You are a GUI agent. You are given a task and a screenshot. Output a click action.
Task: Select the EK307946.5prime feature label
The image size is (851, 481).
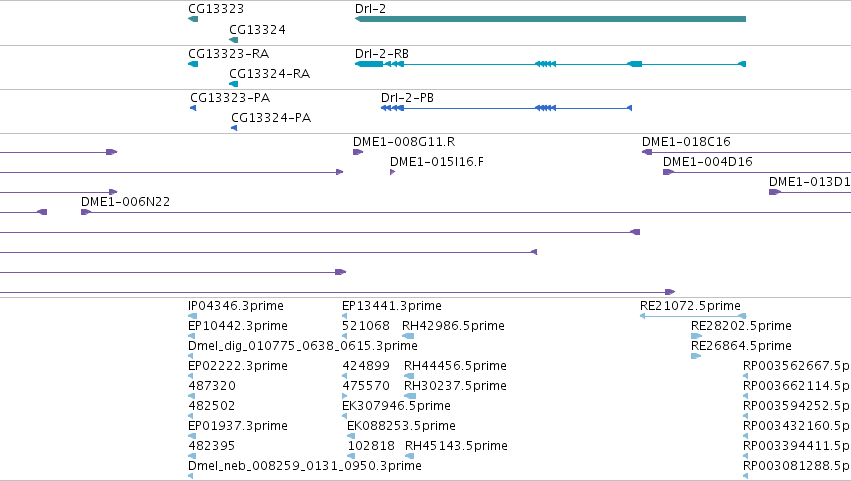coord(396,406)
